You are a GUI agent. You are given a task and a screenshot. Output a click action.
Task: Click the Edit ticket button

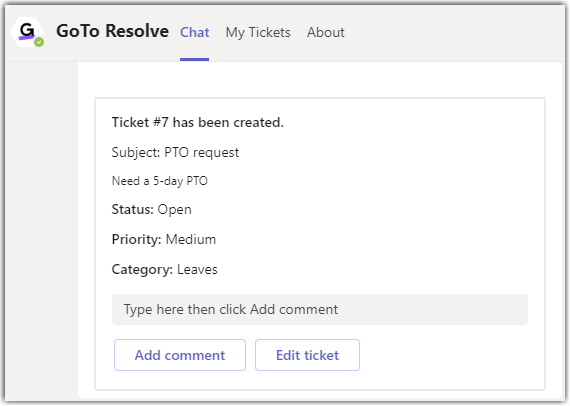coord(307,355)
